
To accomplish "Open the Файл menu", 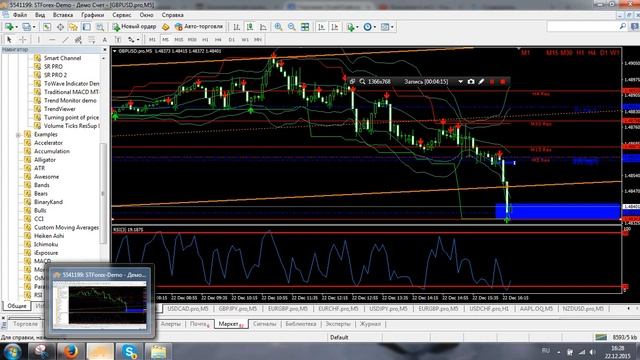I will (20, 15).
